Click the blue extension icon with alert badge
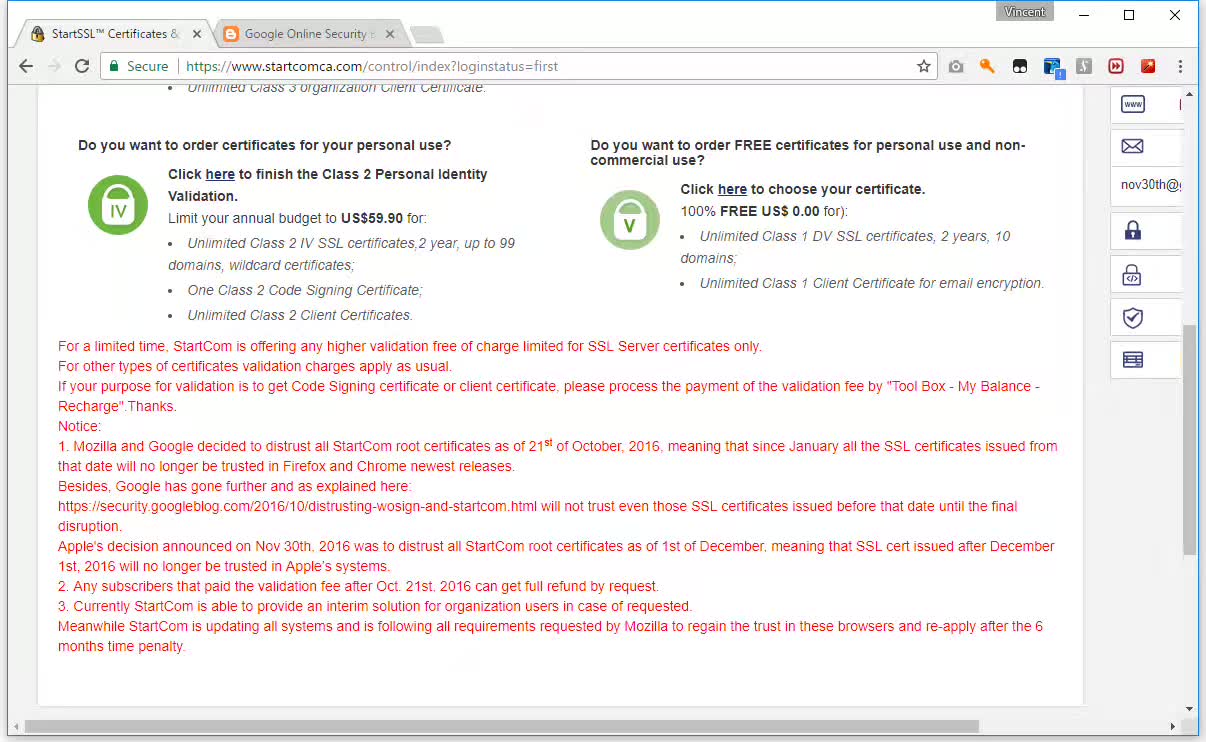The image size is (1206, 742). click(x=1053, y=67)
